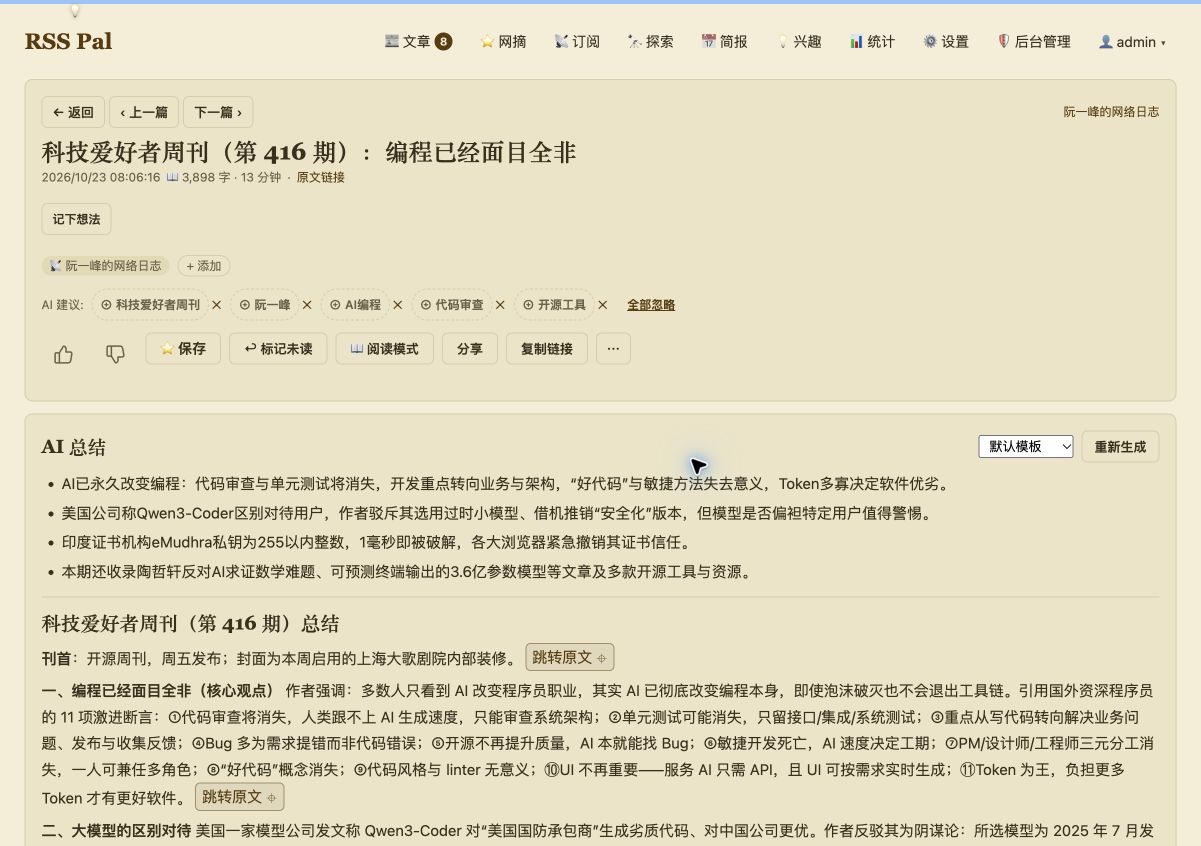Image resolution: width=1201 pixels, height=846 pixels.
Task: Click the summary bullet about Qwen3-Coder
Action: pyautogui.click(x=497, y=513)
